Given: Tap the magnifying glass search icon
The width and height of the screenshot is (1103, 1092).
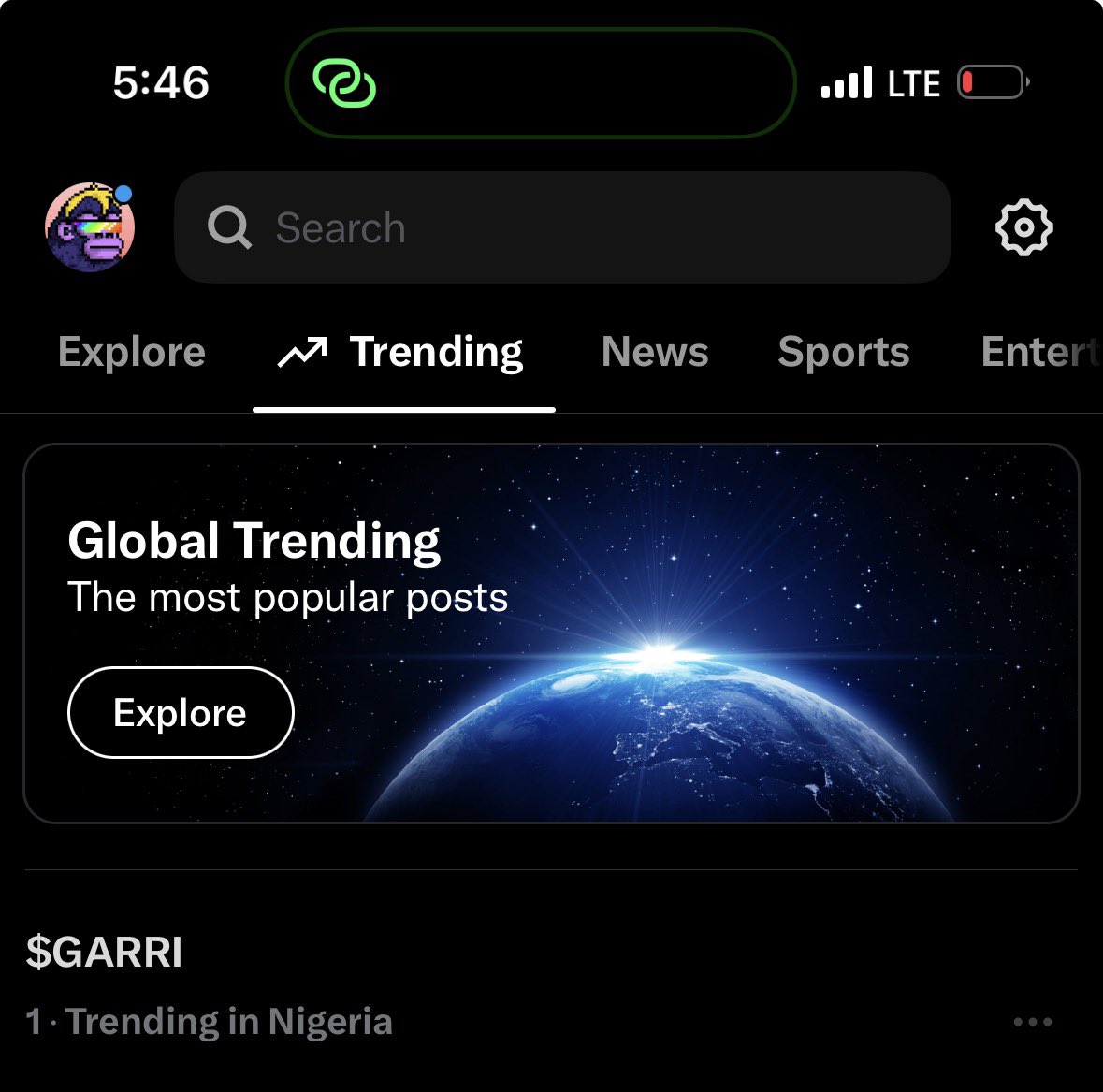Looking at the screenshot, I should pyautogui.click(x=229, y=227).
